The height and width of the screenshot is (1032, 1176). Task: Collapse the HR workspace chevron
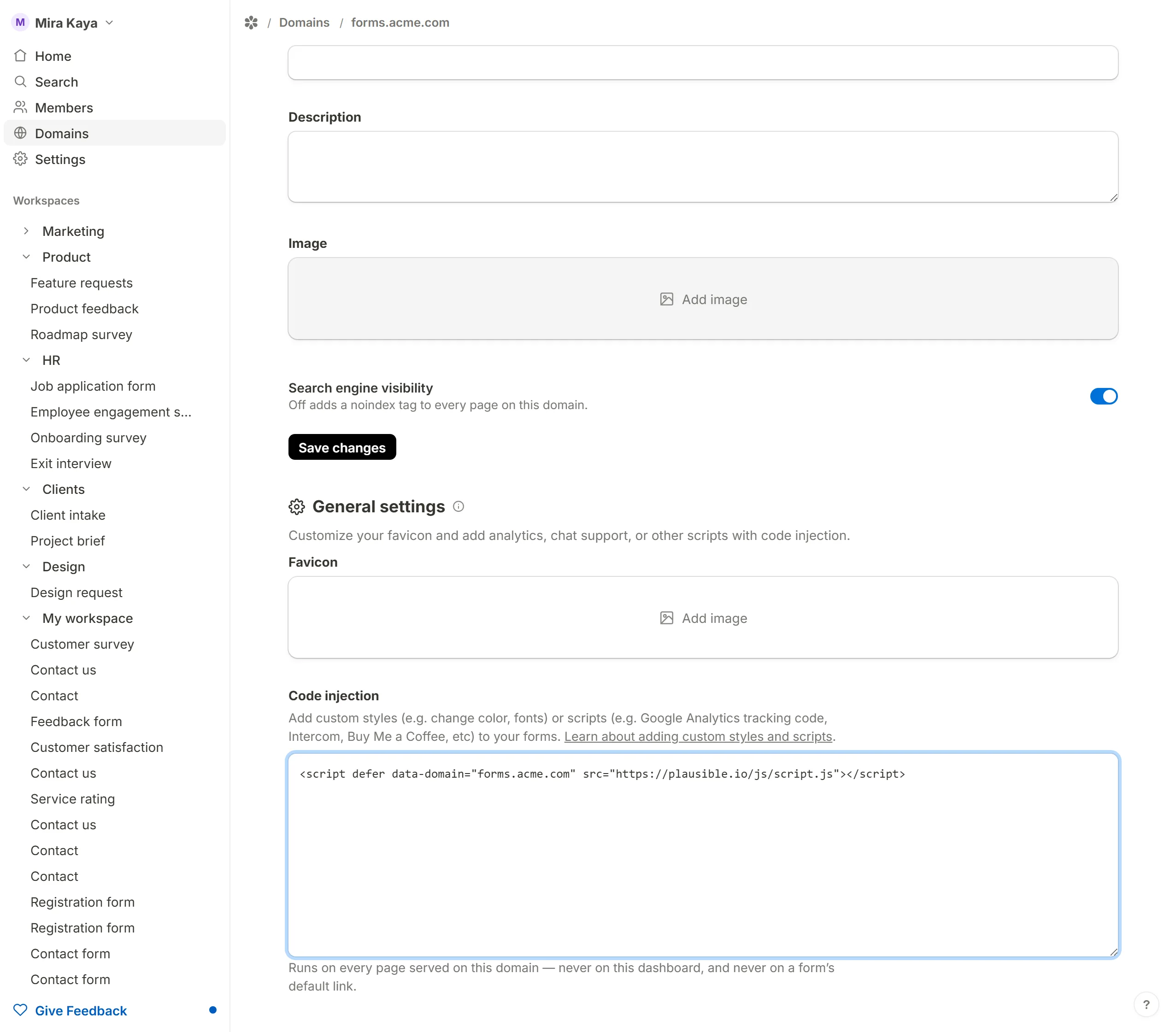pyautogui.click(x=26, y=360)
